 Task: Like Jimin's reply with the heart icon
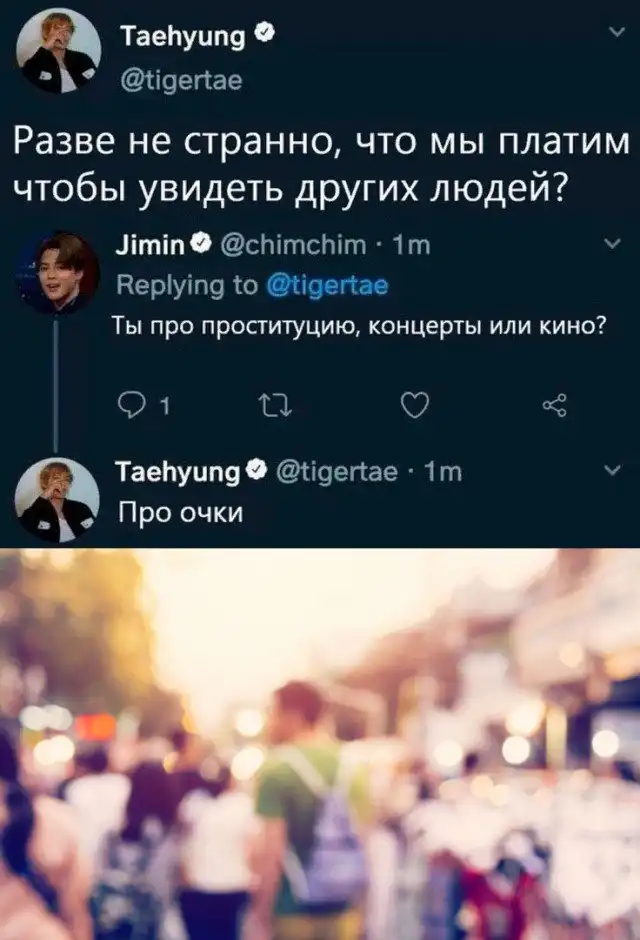point(414,407)
